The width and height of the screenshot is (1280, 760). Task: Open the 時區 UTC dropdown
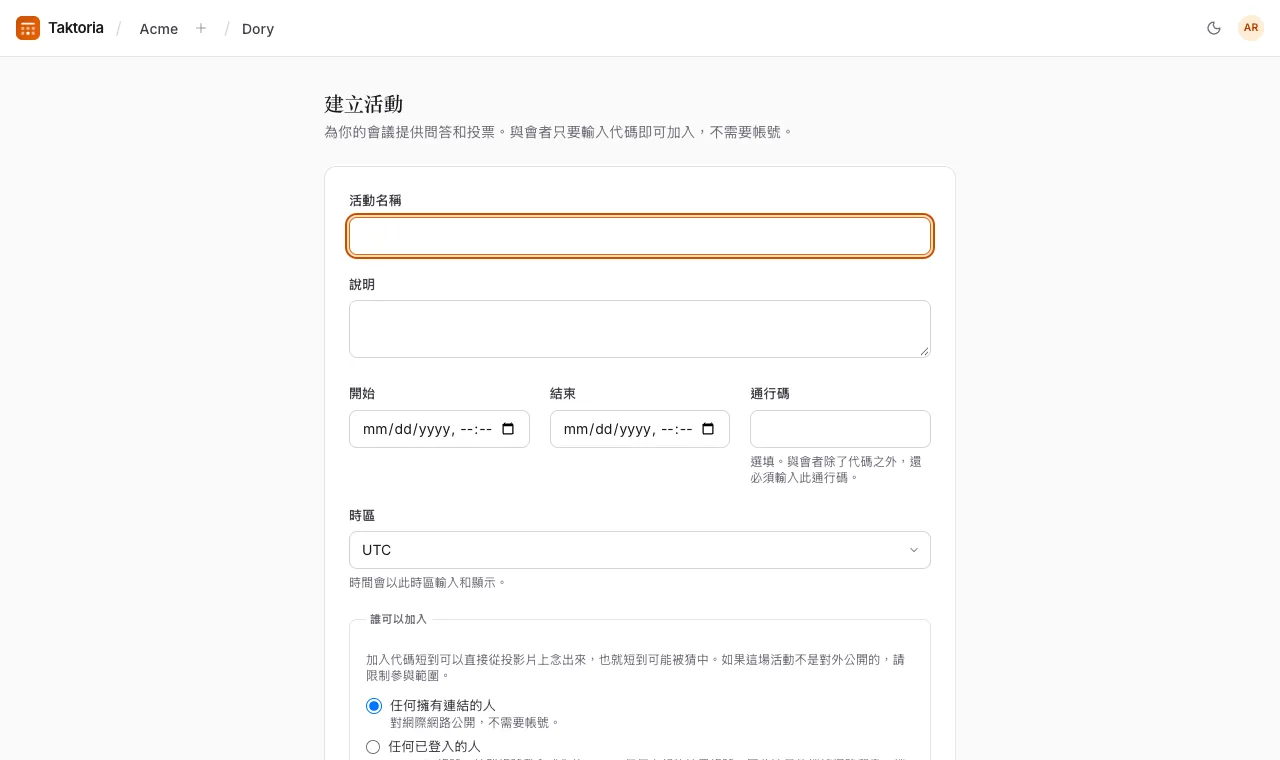click(640, 550)
